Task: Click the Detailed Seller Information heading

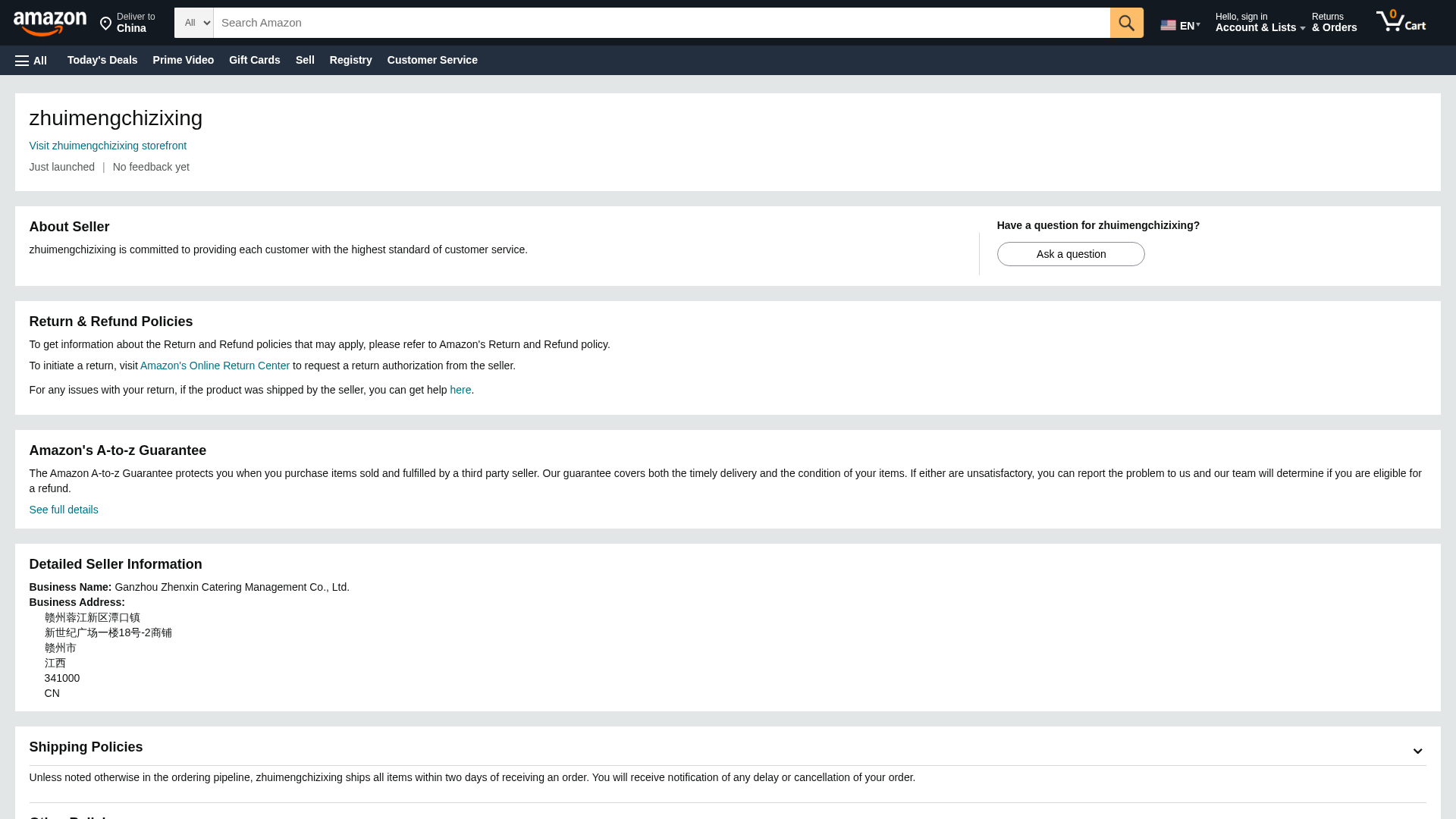Action: tap(115, 564)
